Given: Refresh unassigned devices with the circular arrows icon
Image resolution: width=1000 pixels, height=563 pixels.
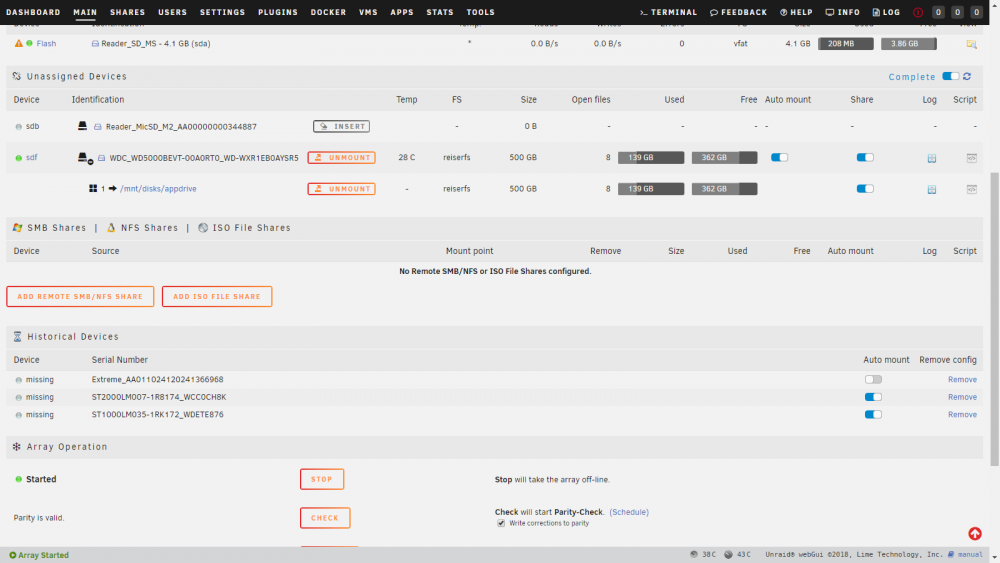Looking at the screenshot, I should (967, 76).
